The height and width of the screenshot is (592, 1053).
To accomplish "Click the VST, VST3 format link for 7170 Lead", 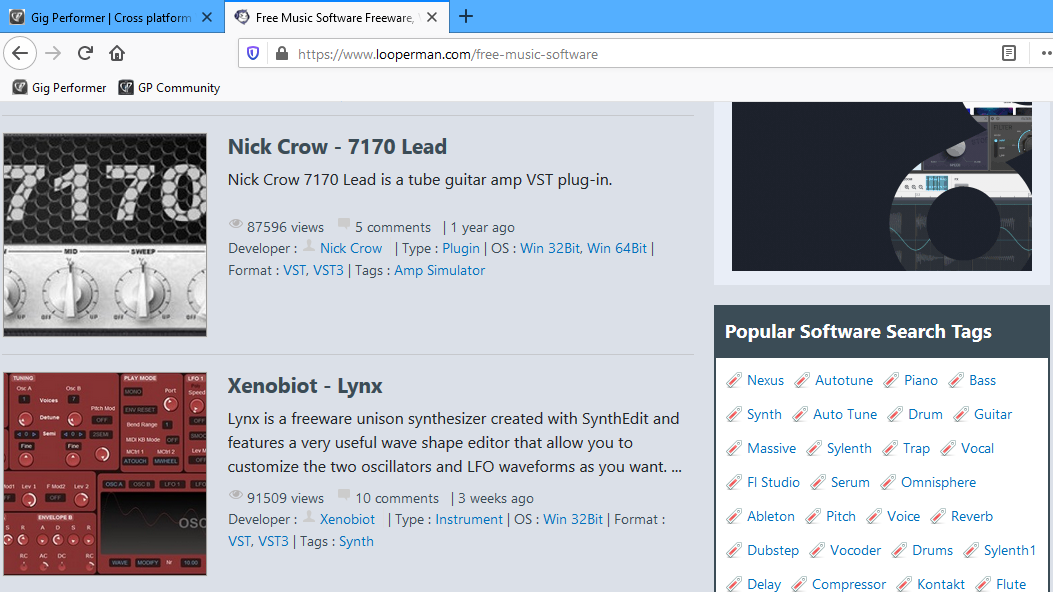I will [313, 270].
